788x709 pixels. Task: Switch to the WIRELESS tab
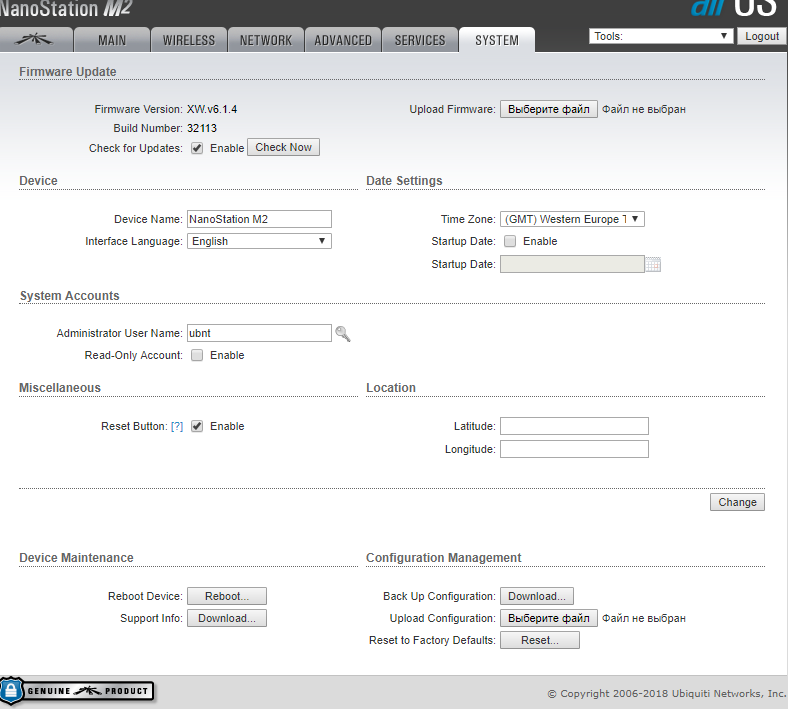click(189, 40)
